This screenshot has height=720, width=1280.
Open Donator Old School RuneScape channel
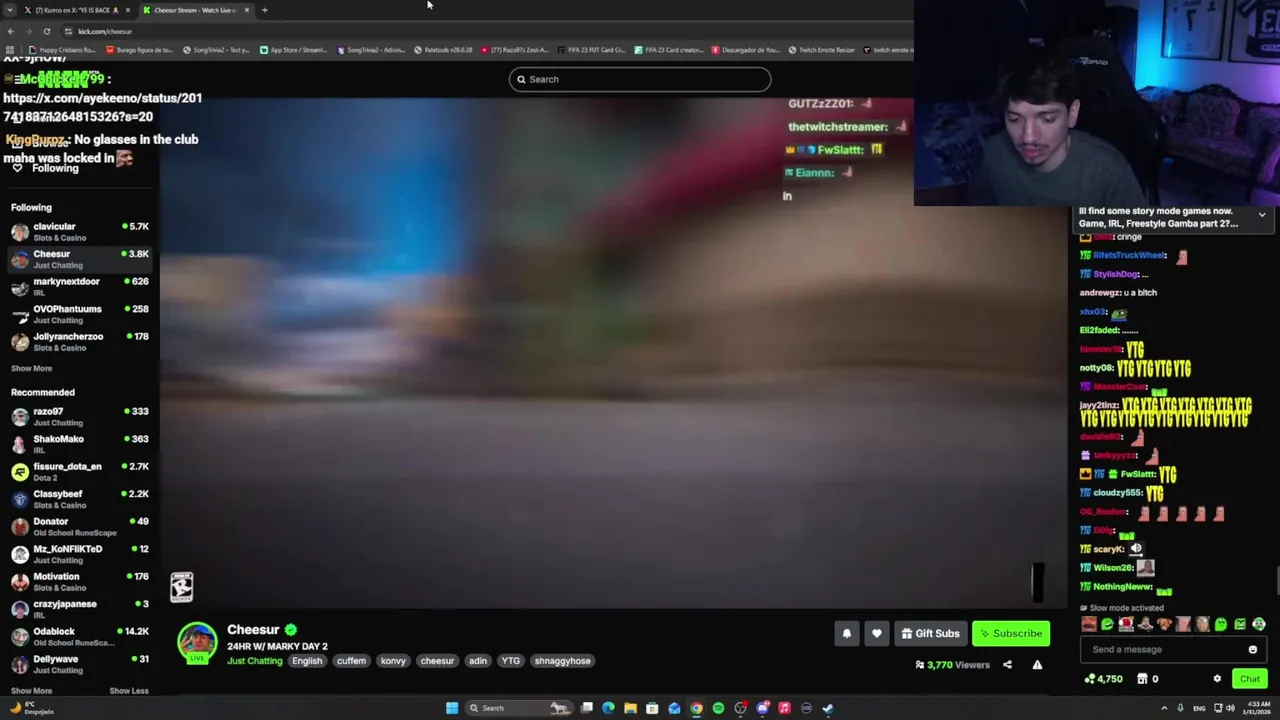click(80, 527)
